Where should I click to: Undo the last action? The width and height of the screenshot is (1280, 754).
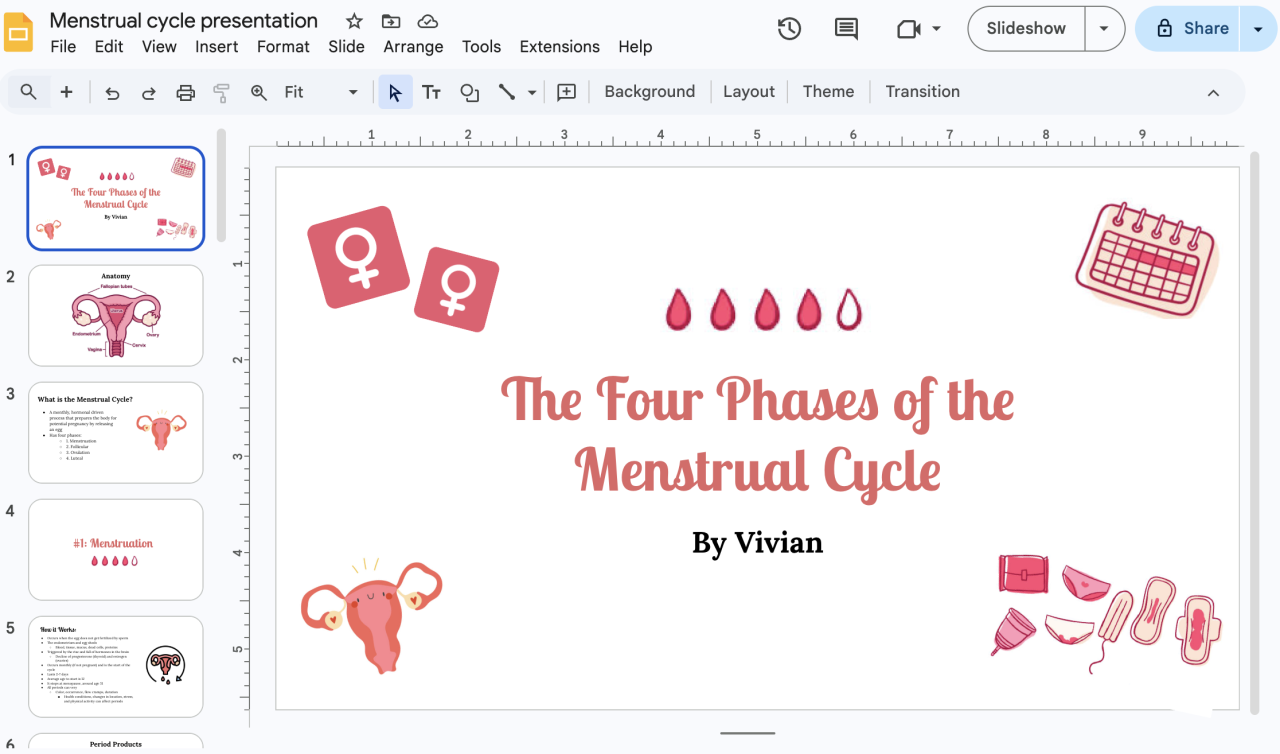pos(112,92)
